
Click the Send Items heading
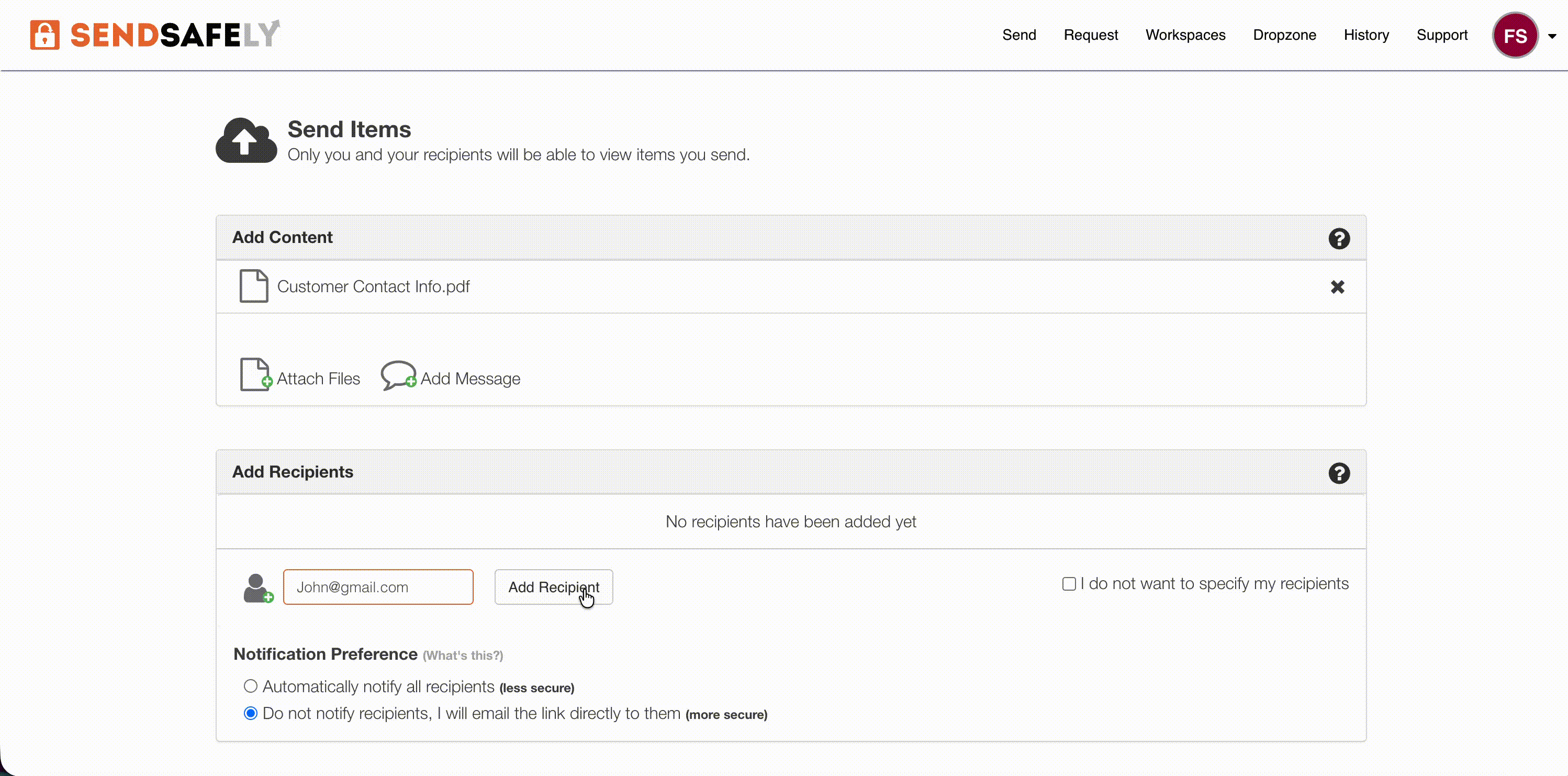pyautogui.click(x=349, y=129)
